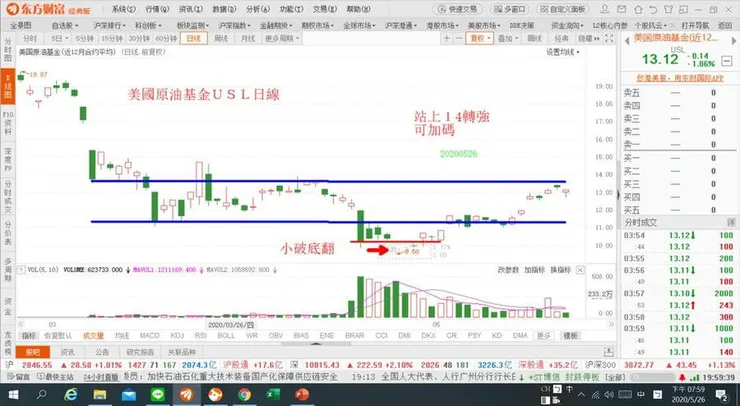Image resolution: width=740 pixels, height=406 pixels.
Task: Open 设置均线 dropdown
Action: [x=563, y=52]
